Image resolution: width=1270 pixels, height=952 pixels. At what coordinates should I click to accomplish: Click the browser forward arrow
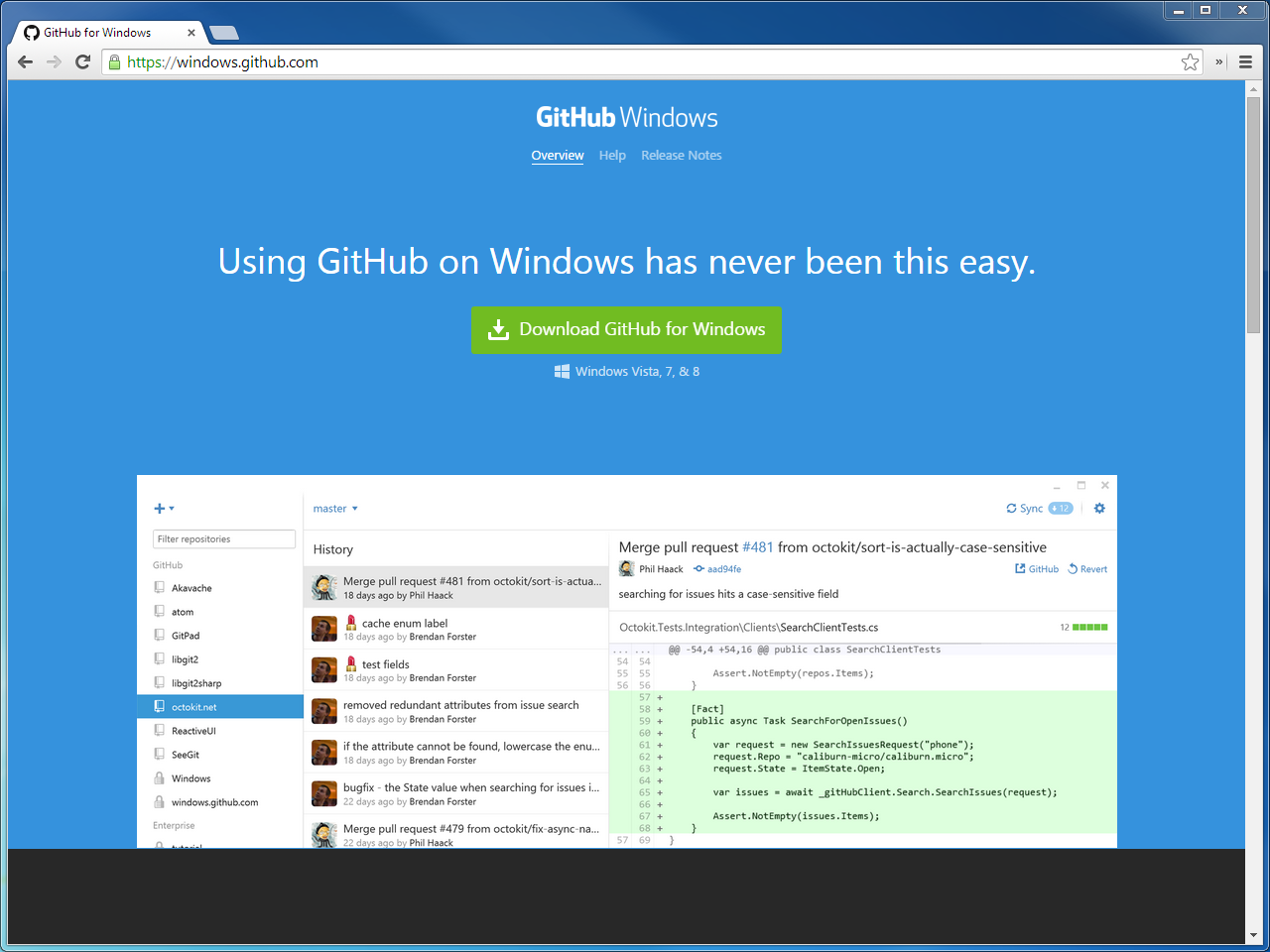pos(55,61)
